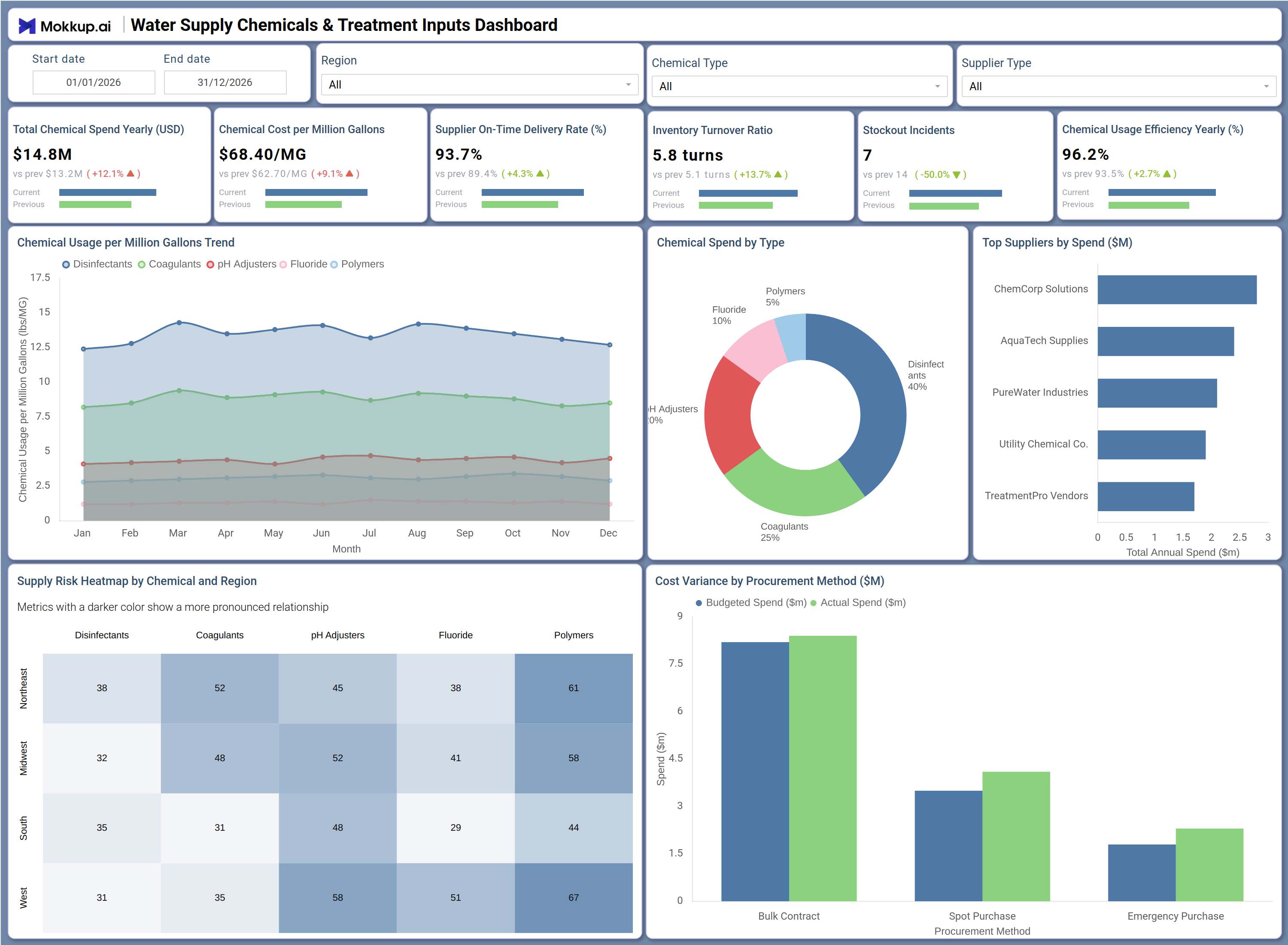Click red up arrow on Cost per Million Gallons

pos(349,174)
